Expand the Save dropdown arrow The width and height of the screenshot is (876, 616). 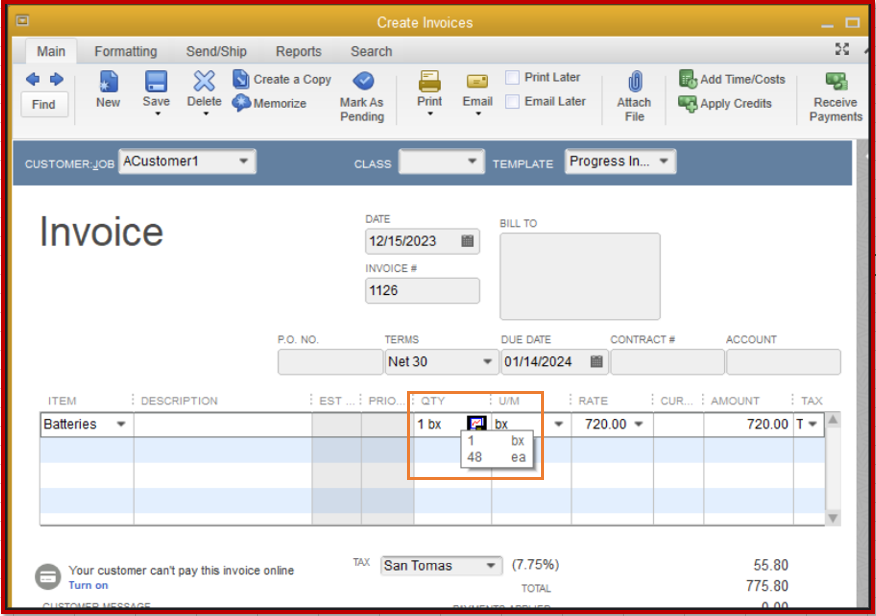(x=158, y=114)
